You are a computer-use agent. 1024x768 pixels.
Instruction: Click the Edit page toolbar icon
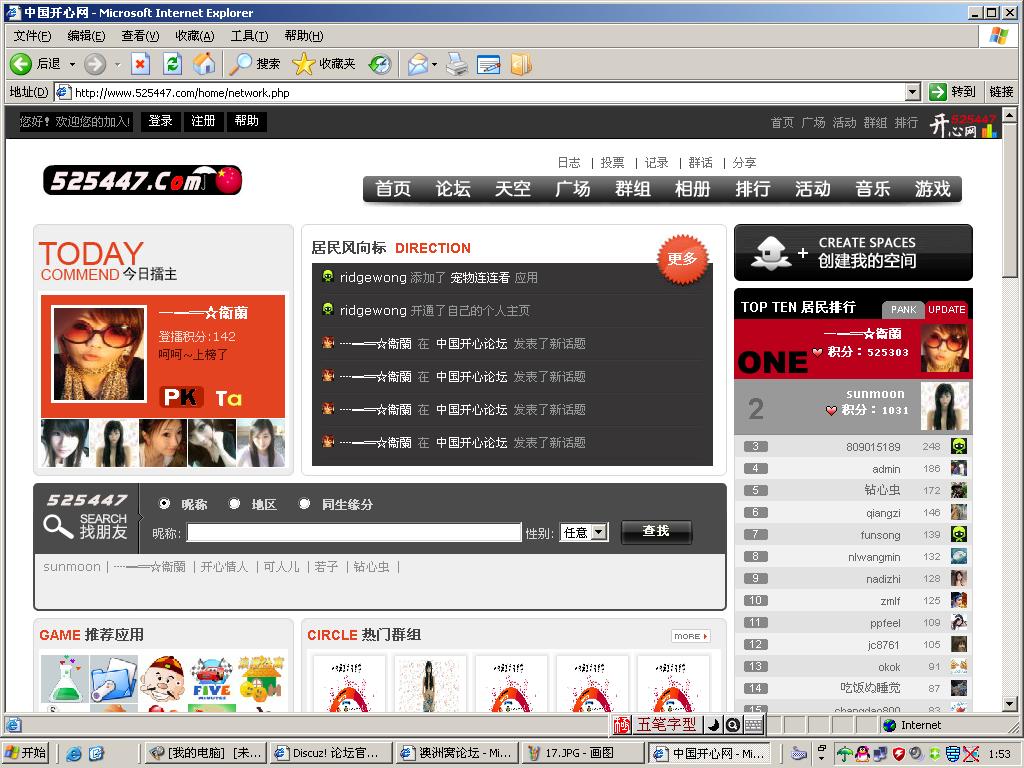click(488, 63)
